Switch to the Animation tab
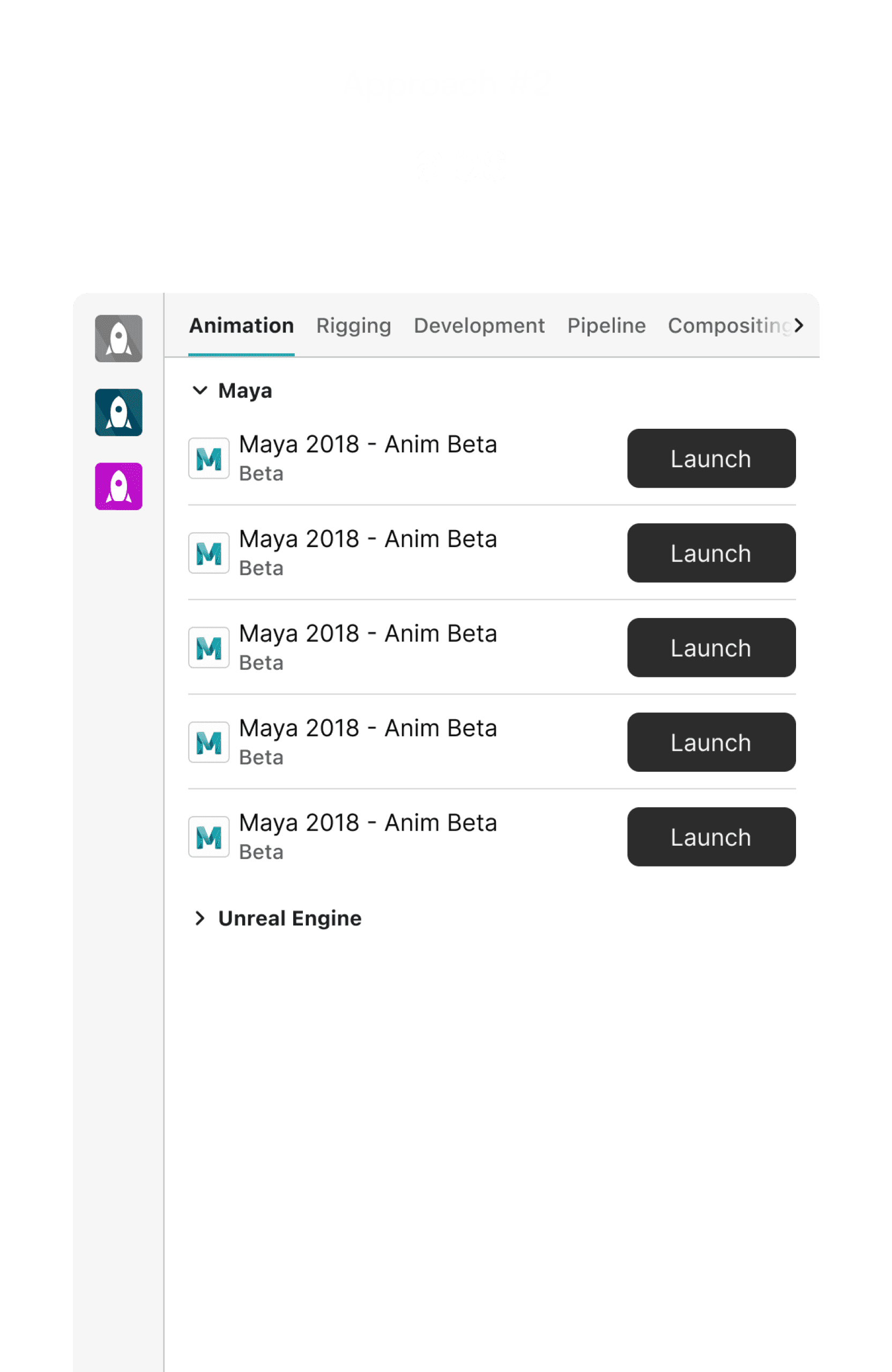The image size is (892, 1372). tap(242, 326)
